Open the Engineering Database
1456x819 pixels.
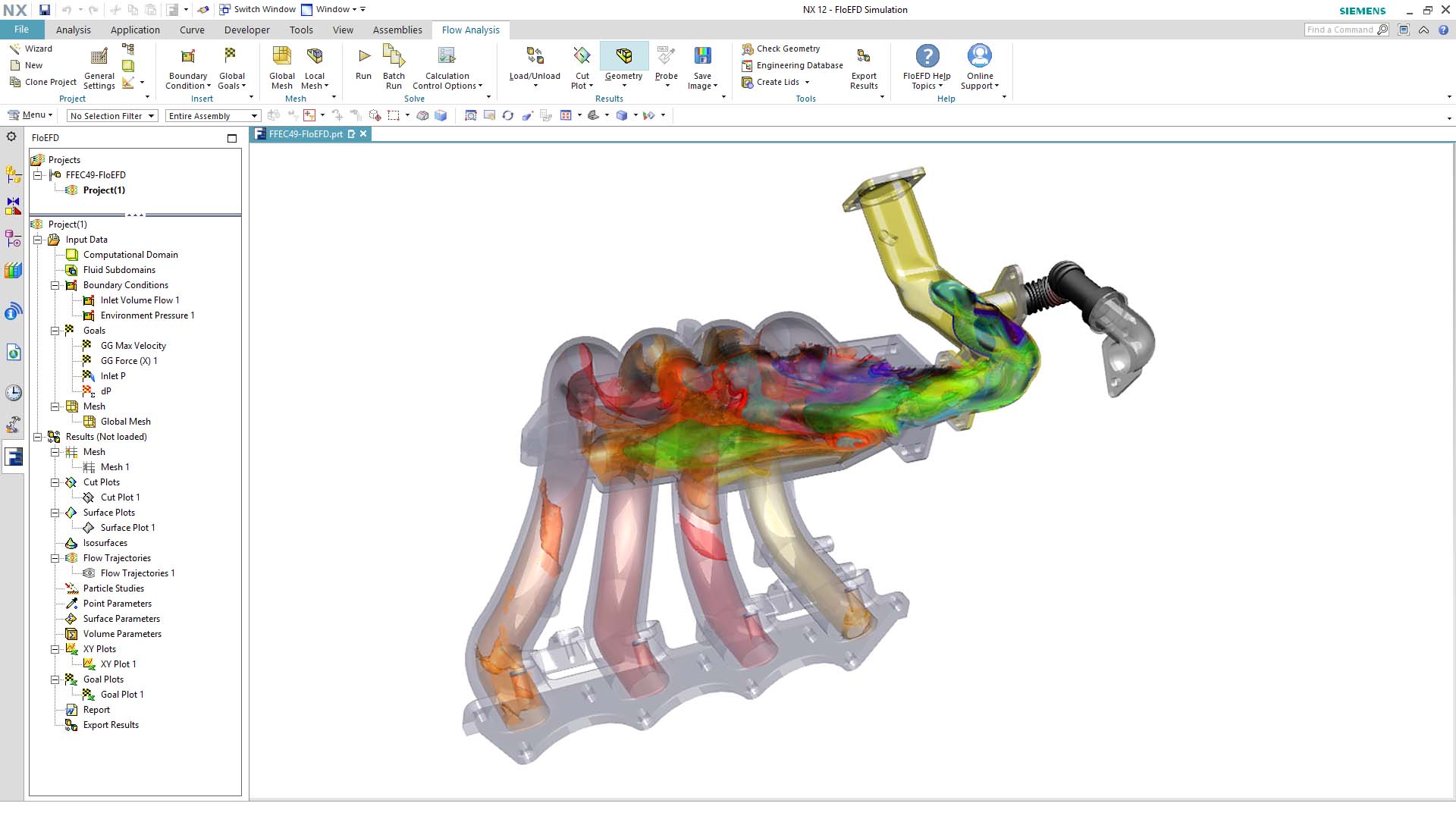click(792, 65)
